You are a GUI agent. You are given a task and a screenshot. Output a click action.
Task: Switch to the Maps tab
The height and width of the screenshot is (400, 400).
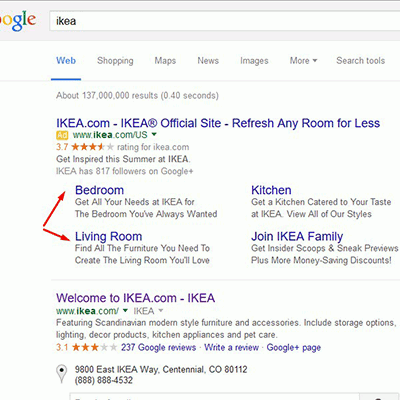click(165, 61)
